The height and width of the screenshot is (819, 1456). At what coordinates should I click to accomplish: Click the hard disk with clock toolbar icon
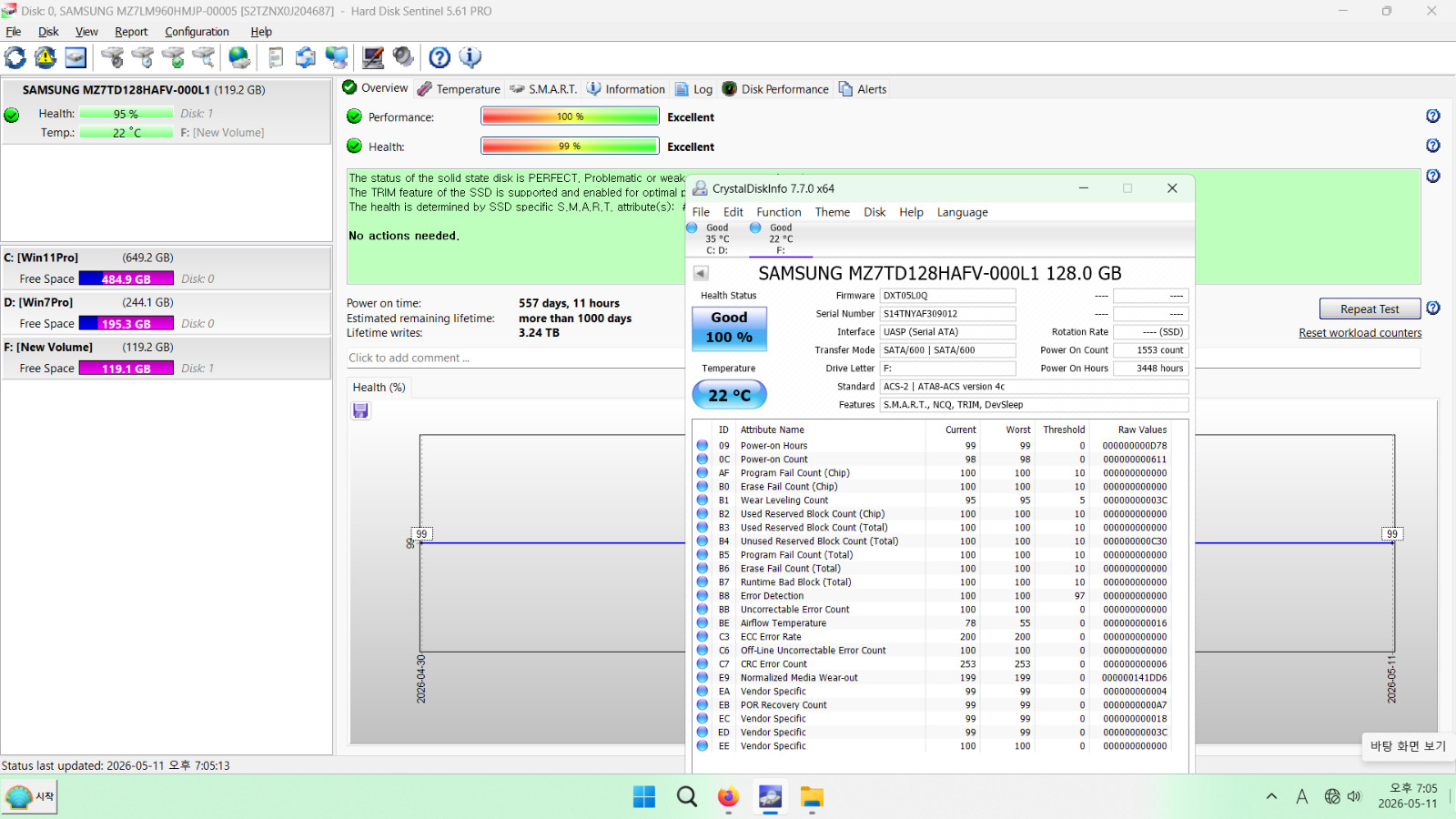tap(143, 57)
